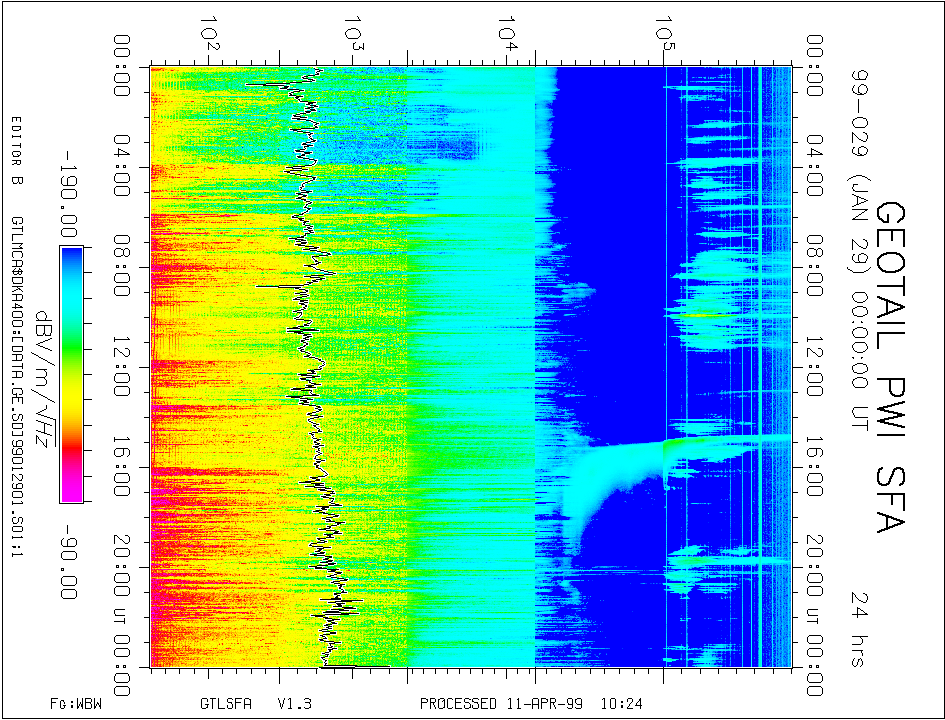Click the 'Fg:WBW' footer text
Image resolution: width=945 pixels, height=720 pixels.
(76, 703)
